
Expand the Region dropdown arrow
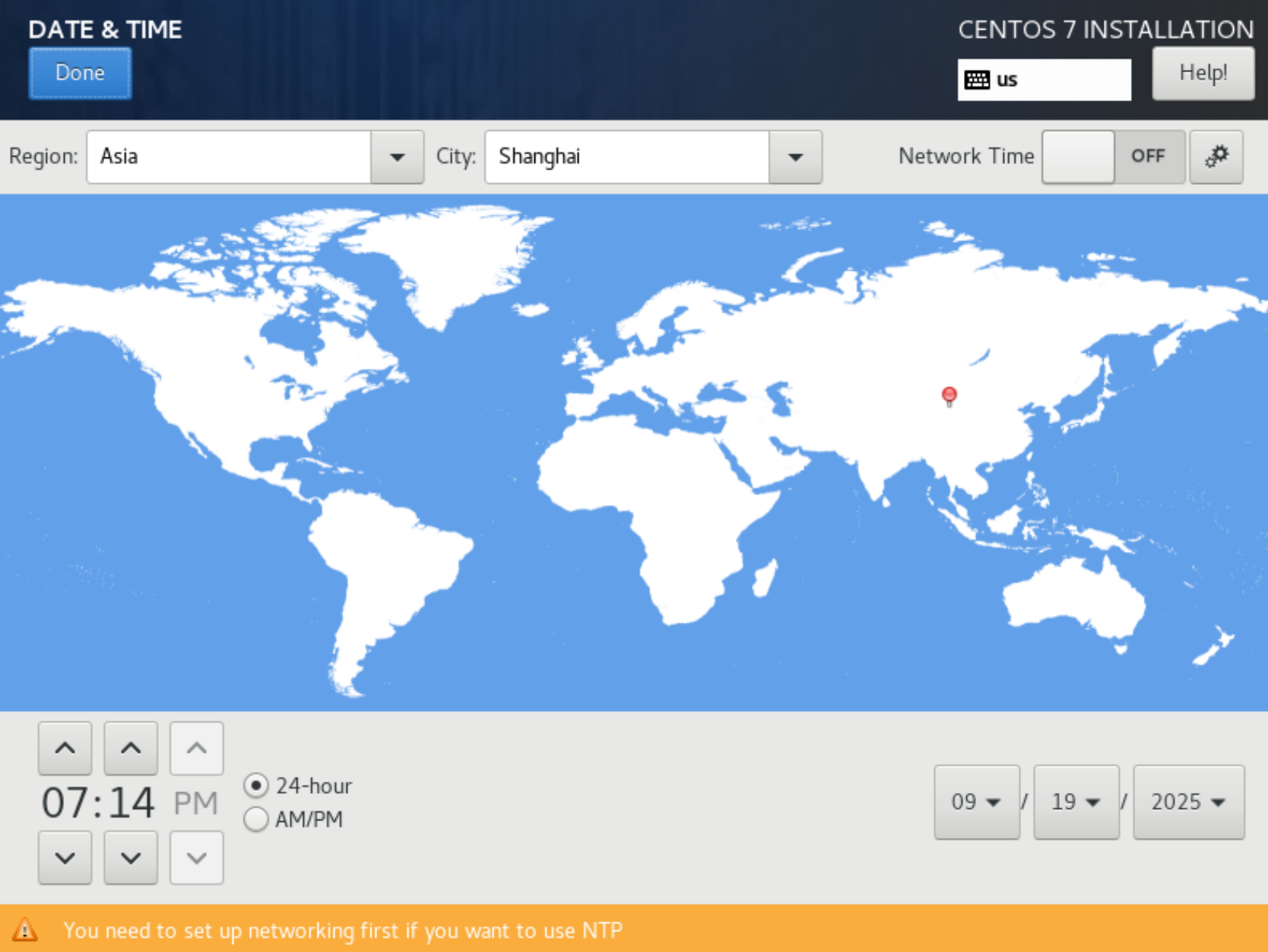pos(397,157)
